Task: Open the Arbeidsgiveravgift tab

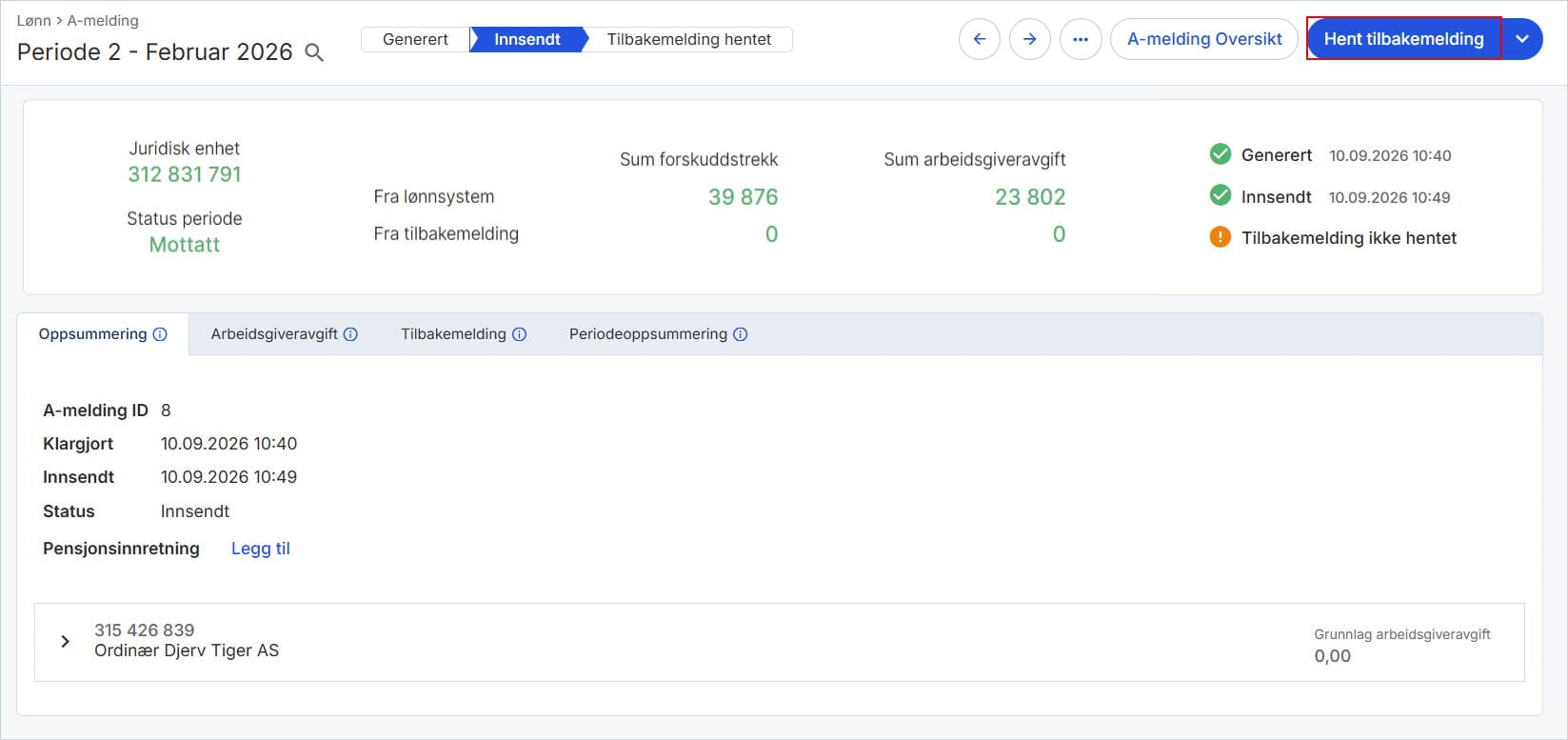Action: (284, 334)
